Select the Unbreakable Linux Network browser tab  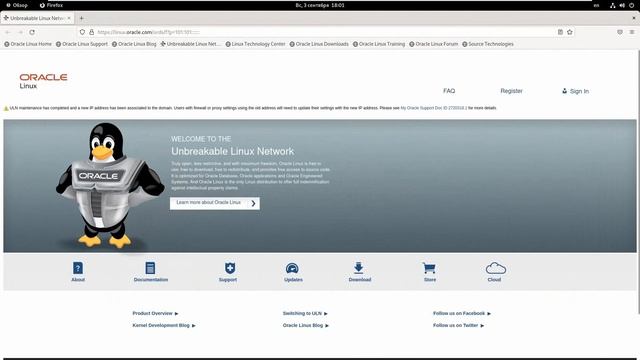click(x=37, y=18)
